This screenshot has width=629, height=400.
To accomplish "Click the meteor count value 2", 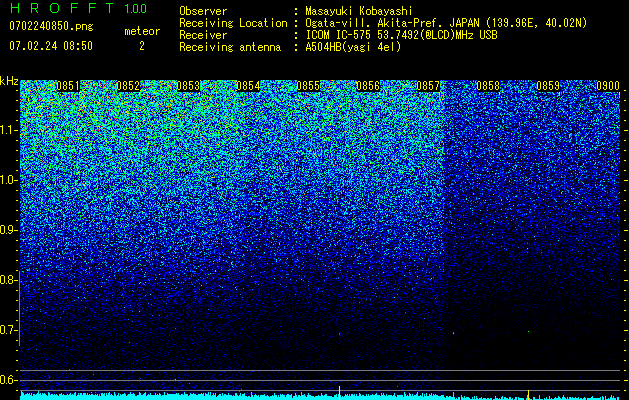I will click(x=142, y=46).
